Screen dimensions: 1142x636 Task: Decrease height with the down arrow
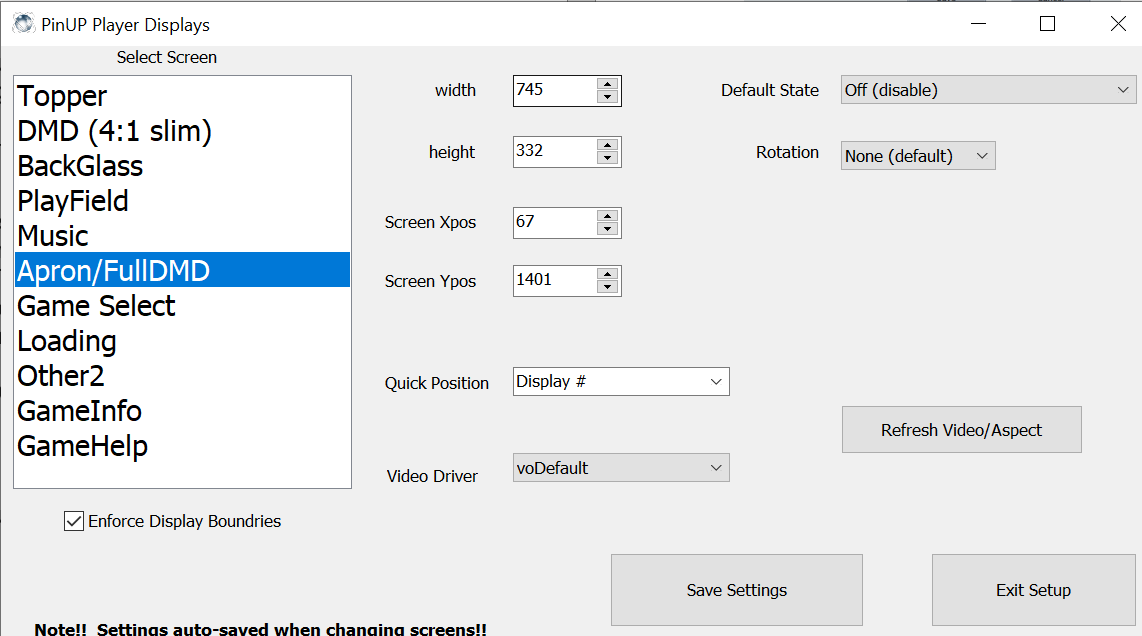607,158
